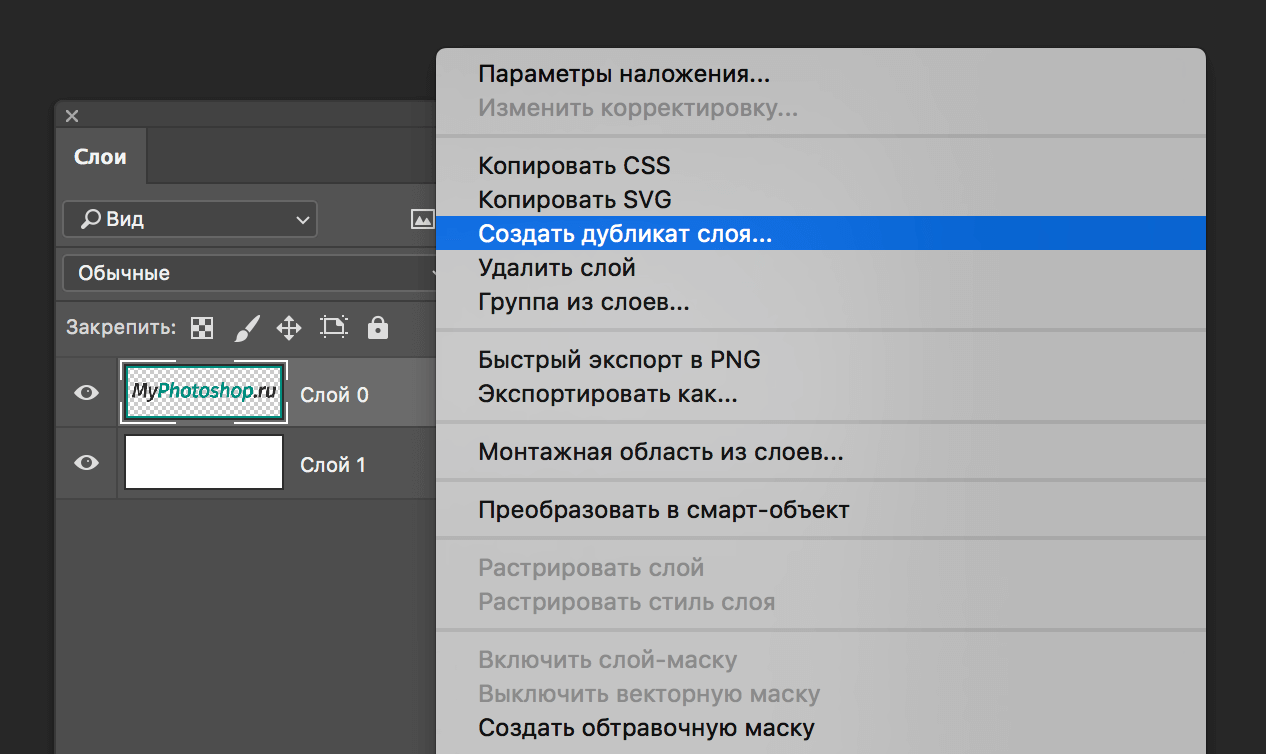Toggle the eye icon for Слой 1
This screenshot has height=754, width=1266.
tap(86, 462)
